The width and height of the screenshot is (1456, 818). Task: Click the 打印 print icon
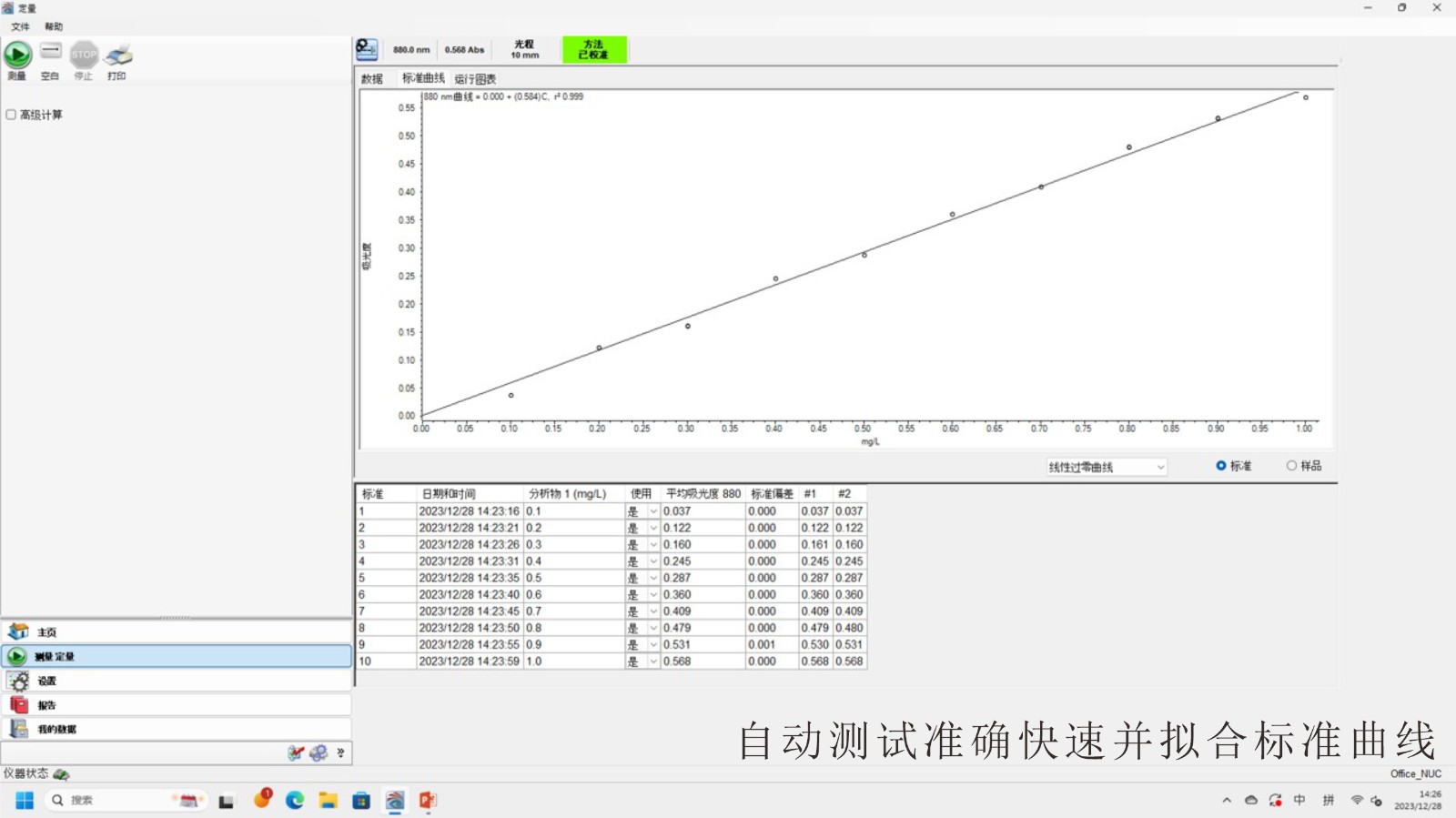pos(117,56)
